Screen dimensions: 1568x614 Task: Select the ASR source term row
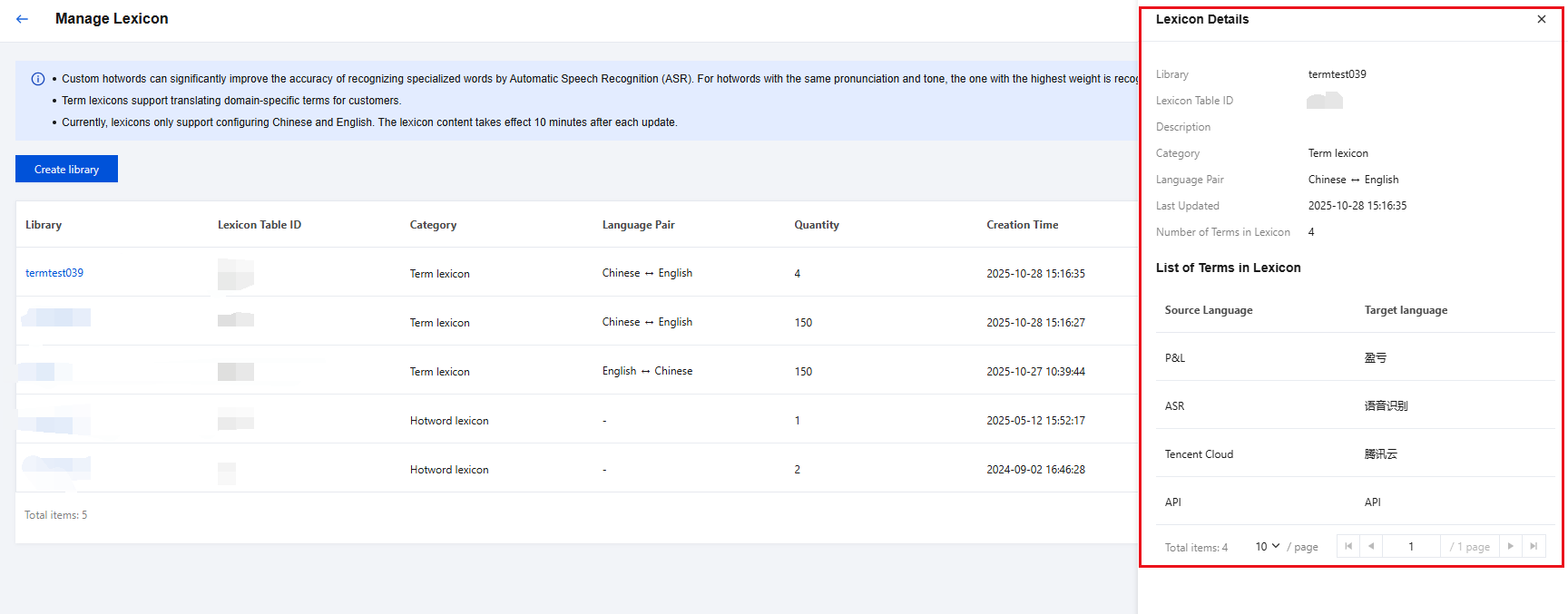click(1175, 406)
